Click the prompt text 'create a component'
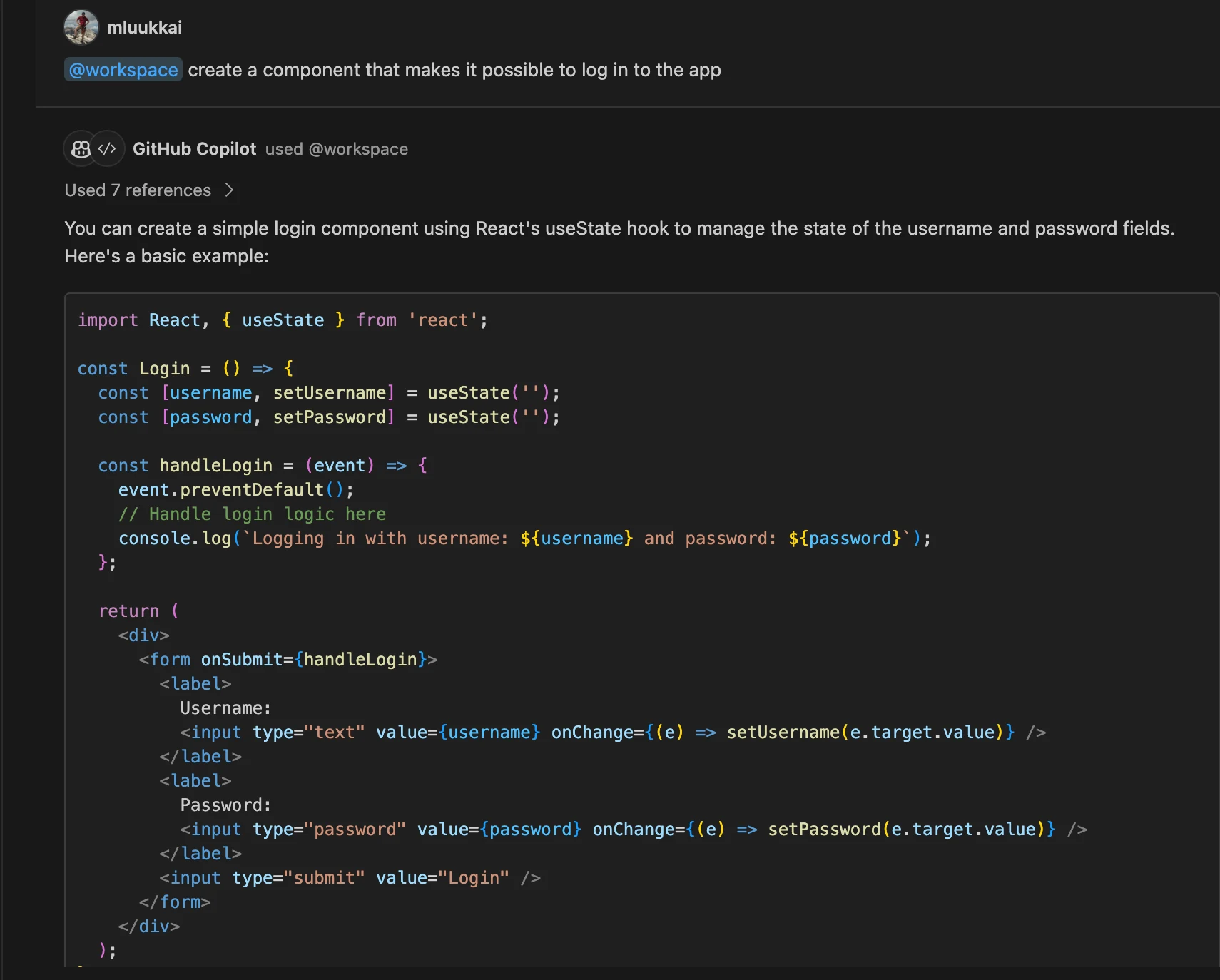Screen dimensions: 1220x980 point(273,70)
